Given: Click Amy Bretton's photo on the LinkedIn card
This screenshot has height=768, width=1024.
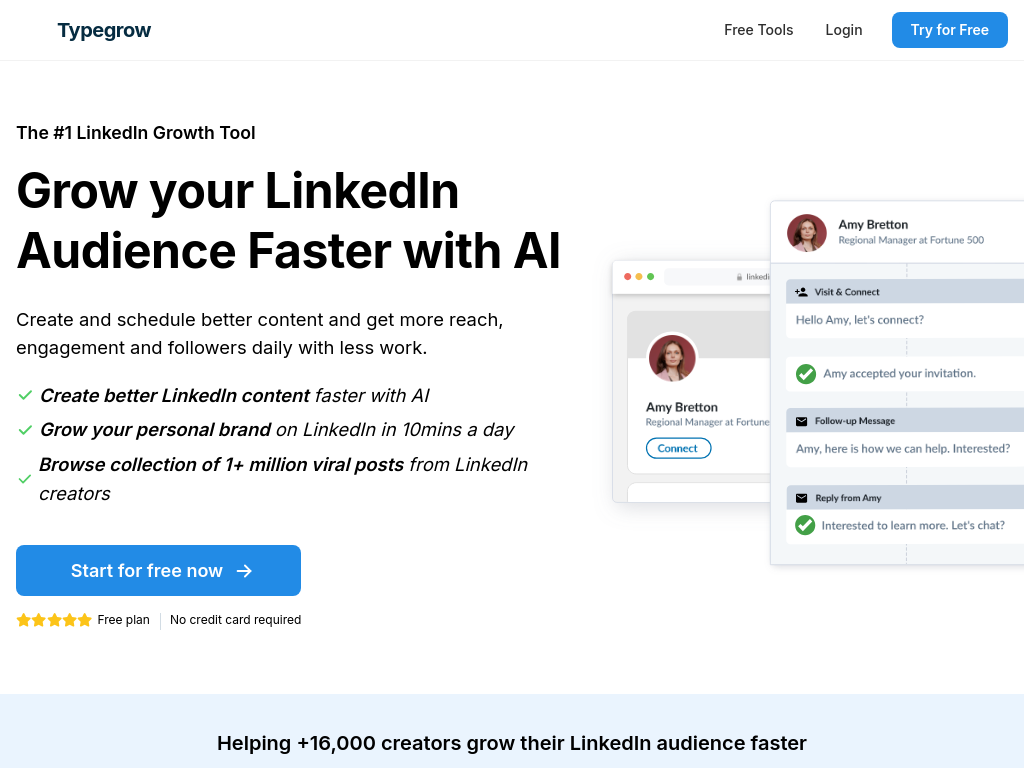Looking at the screenshot, I should click(672, 358).
